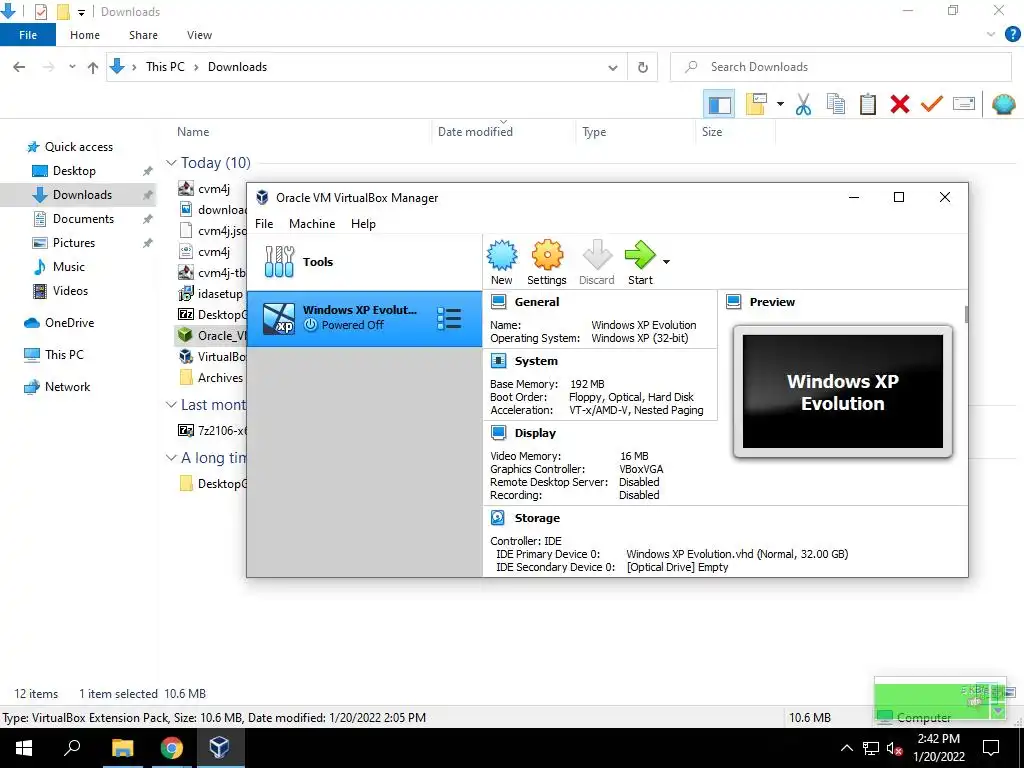The image size is (1024, 768).
Task: Expand the Explorer ribbon chevron
Action: tap(991, 35)
